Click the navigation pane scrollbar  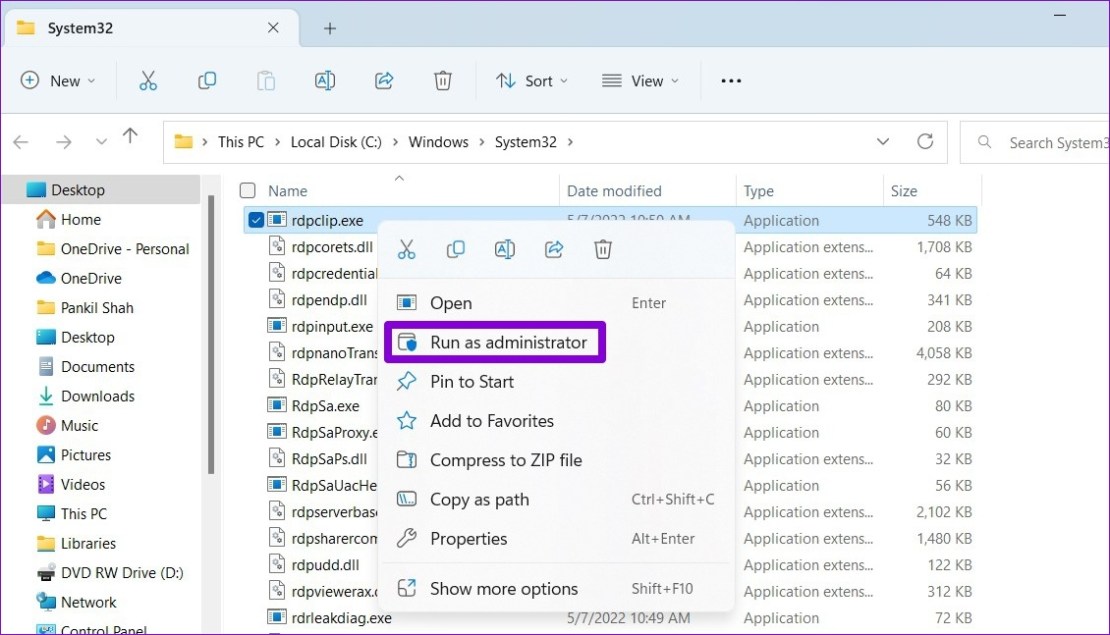coord(210,333)
